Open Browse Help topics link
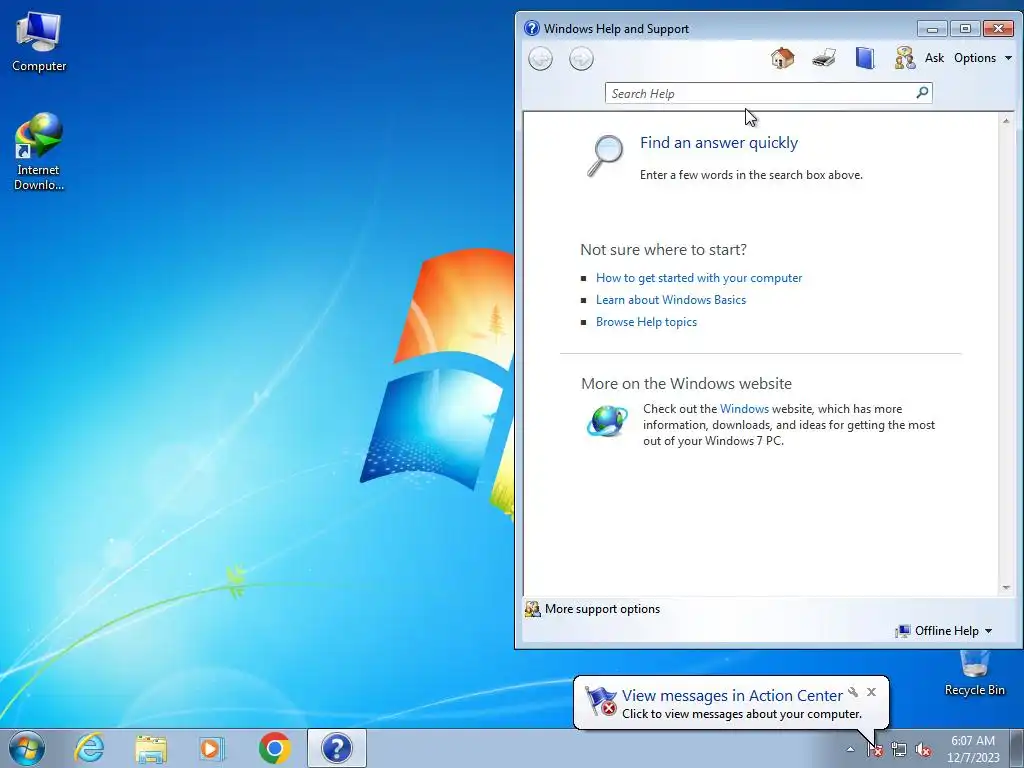Image resolution: width=1024 pixels, height=768 pixels. [x=646, y=322]
